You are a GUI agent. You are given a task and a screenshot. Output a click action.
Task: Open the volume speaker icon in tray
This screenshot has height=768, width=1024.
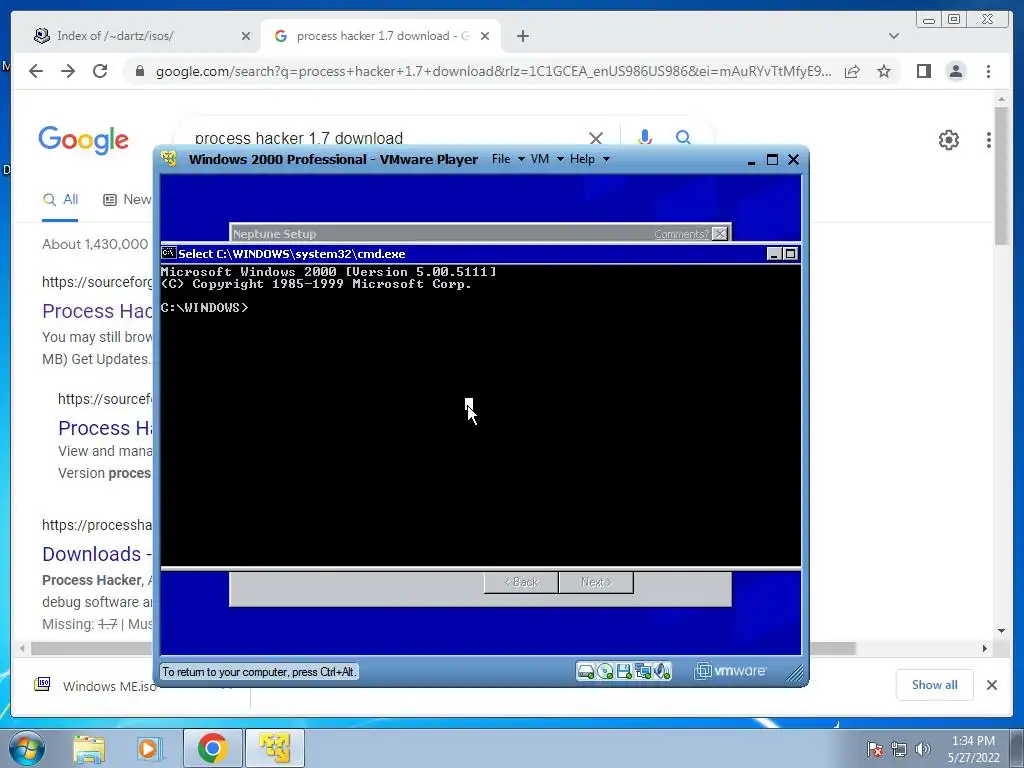[x=923, y=749]
